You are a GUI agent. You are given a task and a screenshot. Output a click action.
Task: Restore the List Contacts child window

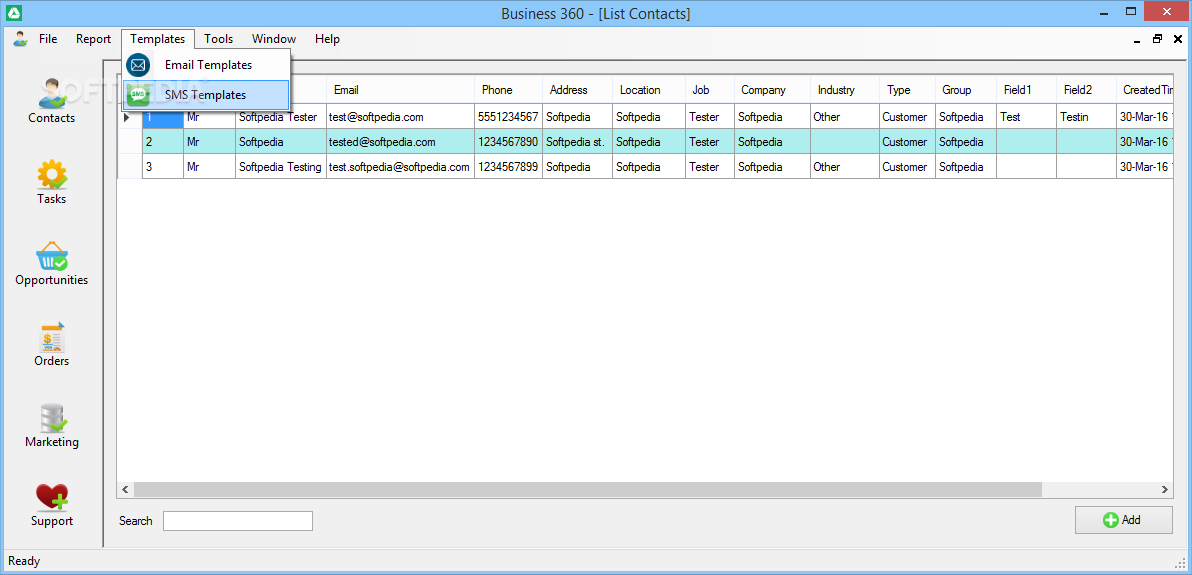coord(1157,39)
